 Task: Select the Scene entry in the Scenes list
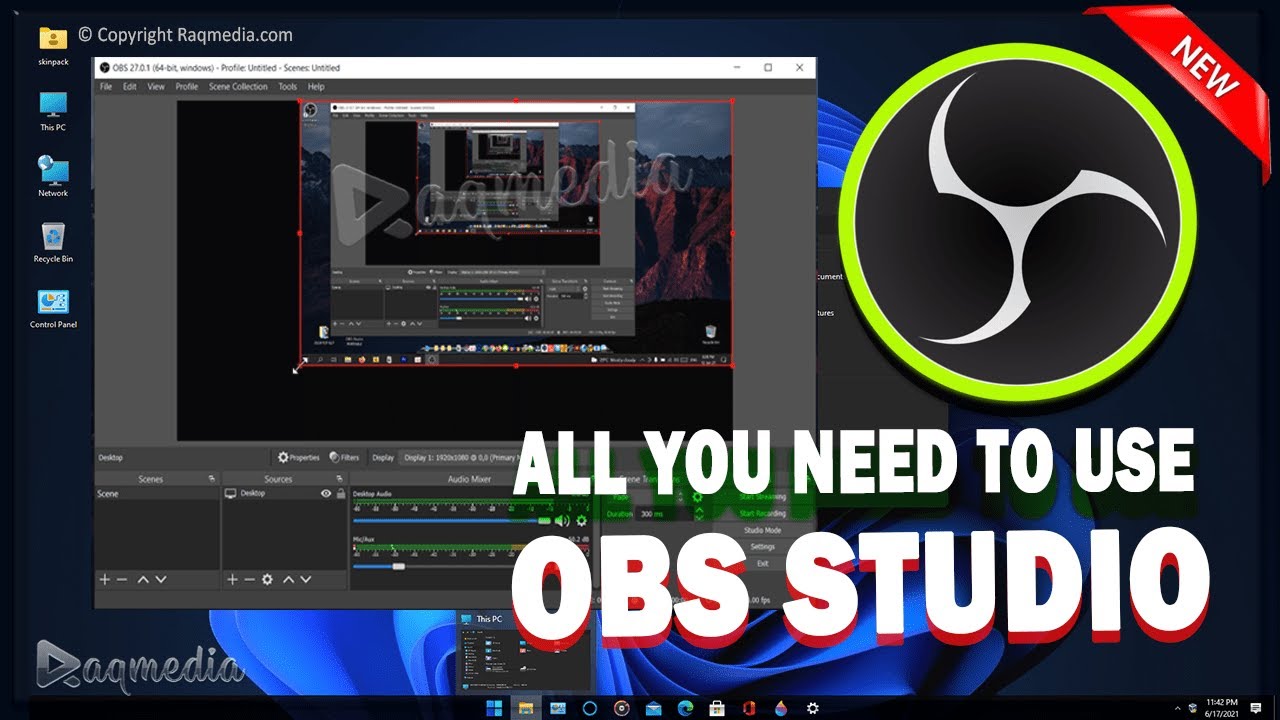157,494
